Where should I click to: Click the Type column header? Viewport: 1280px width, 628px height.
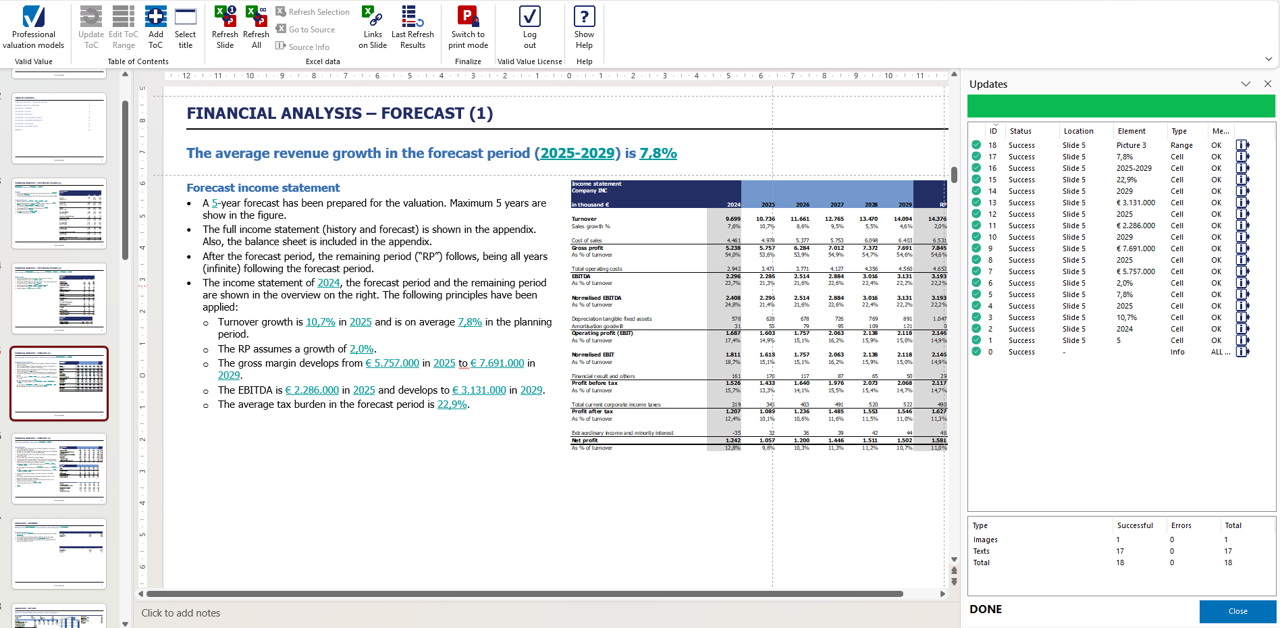[1179, 131]
